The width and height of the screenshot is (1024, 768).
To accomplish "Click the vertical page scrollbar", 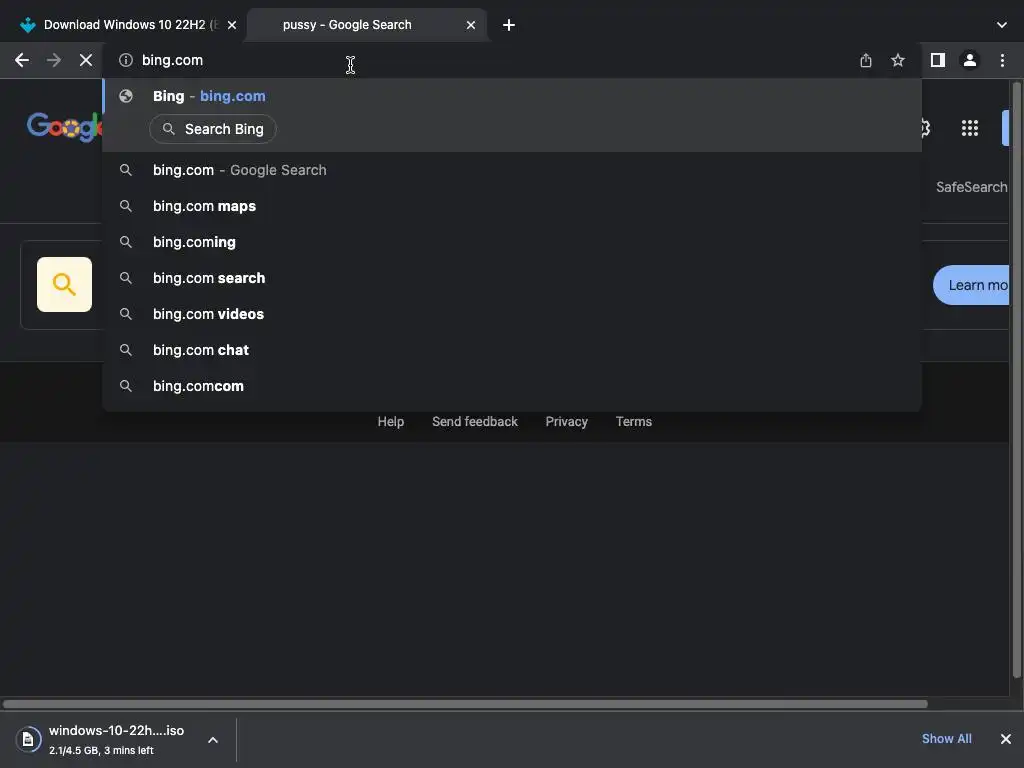I will tap(1016, 380).
